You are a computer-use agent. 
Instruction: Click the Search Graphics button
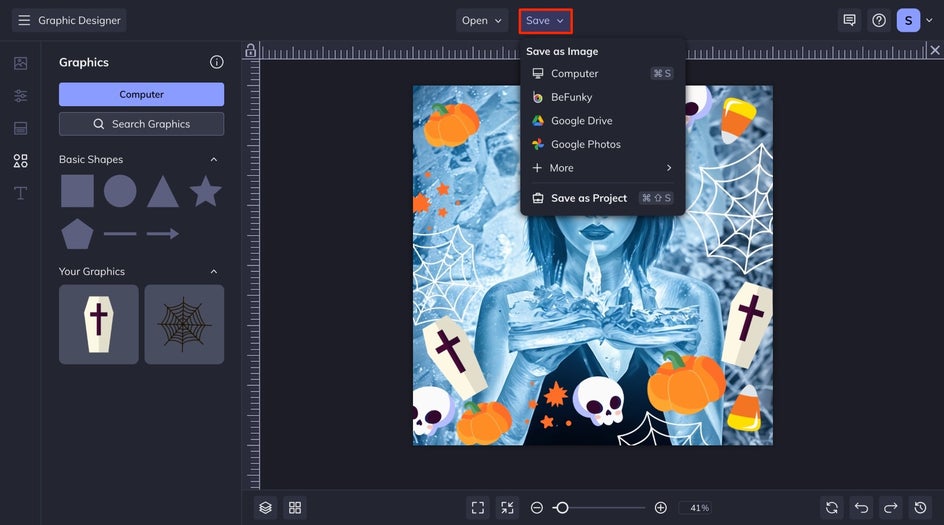click(x=141, y=124)
